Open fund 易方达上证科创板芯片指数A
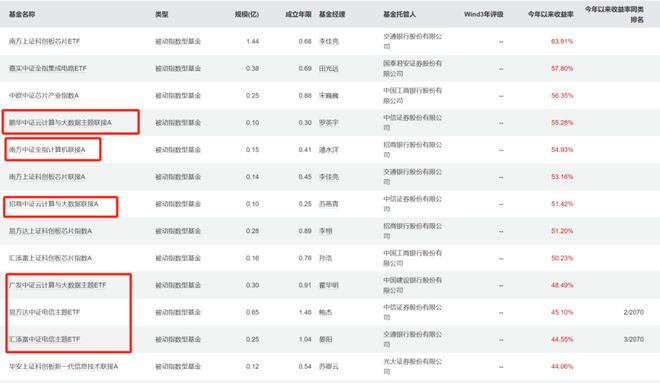 [51, 231]
